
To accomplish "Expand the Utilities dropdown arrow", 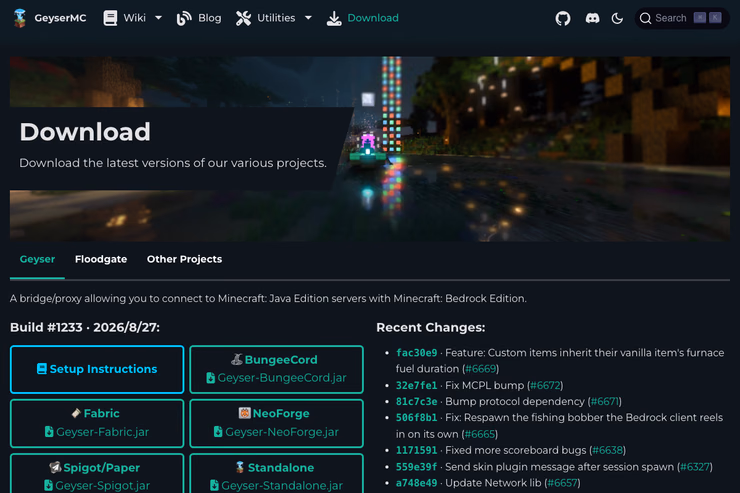I will click(x=308, y=18).
